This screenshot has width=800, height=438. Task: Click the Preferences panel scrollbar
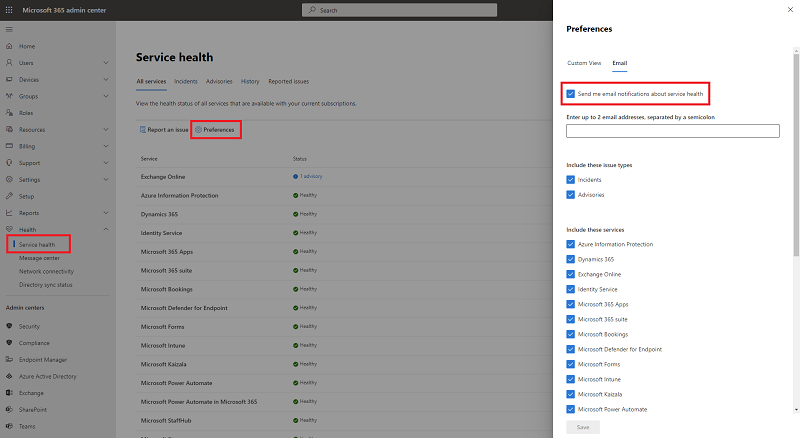pyautogui.click(x=796, y=153)
